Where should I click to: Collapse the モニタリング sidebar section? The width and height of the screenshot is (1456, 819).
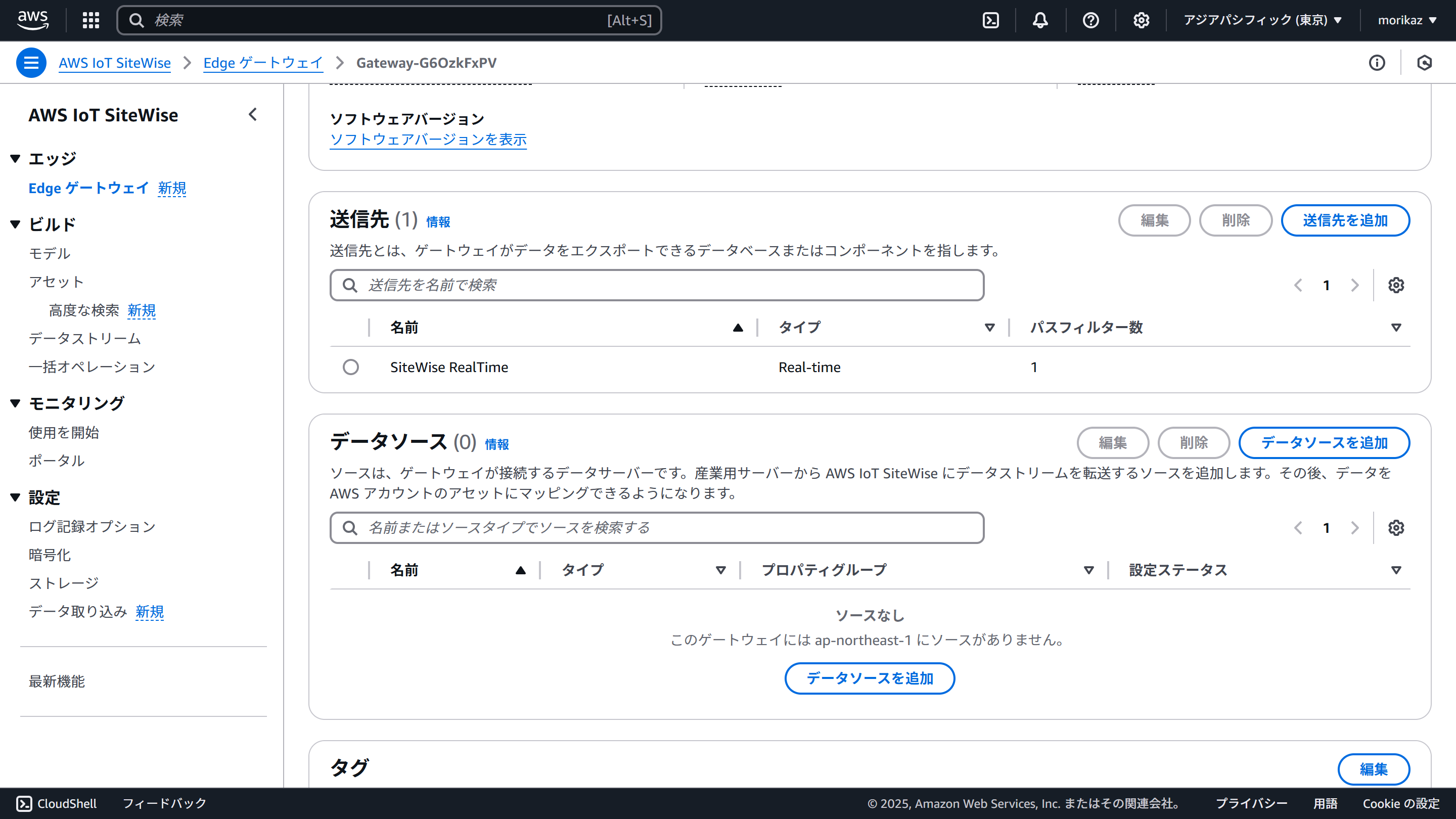[x=15, y=403]
